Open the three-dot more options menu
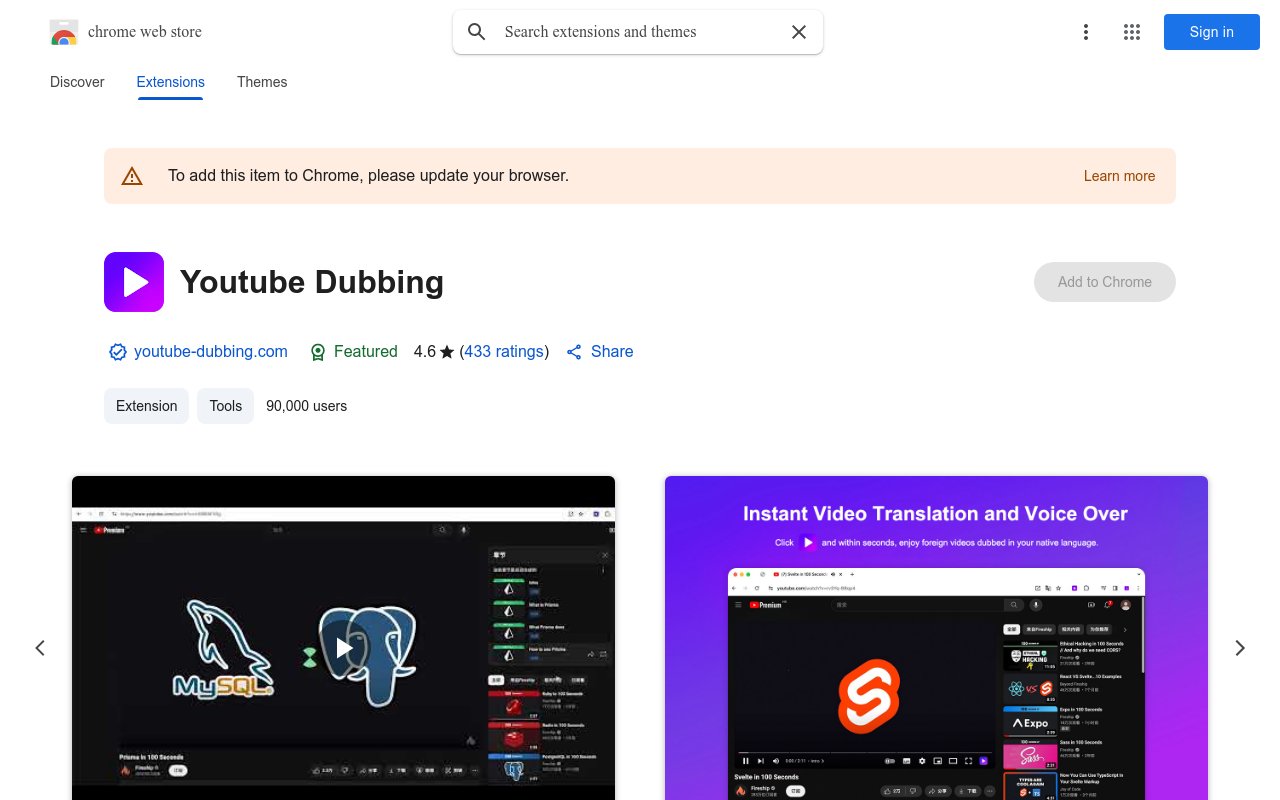The width and height of the screenshot is (1280, 800). [1085, 32]
